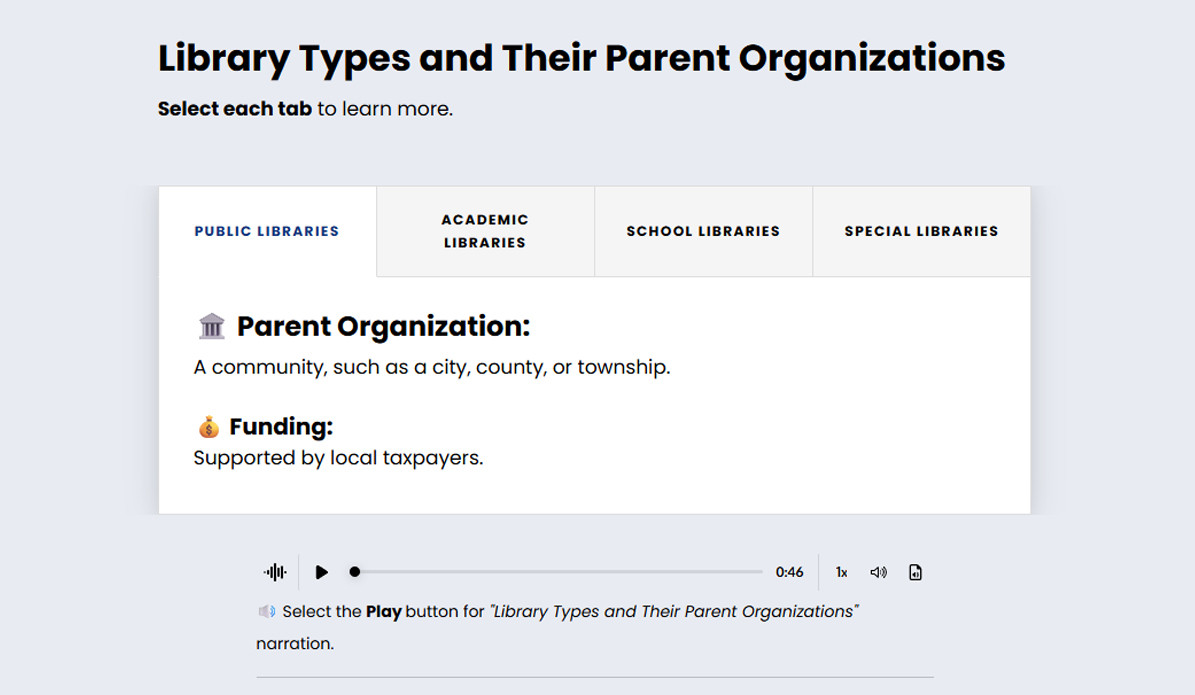Play the narration audio

(x=321, y=572)
